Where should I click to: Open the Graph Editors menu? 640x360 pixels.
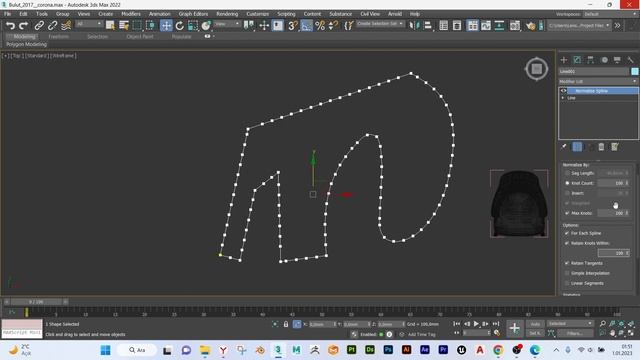(193, 14)
